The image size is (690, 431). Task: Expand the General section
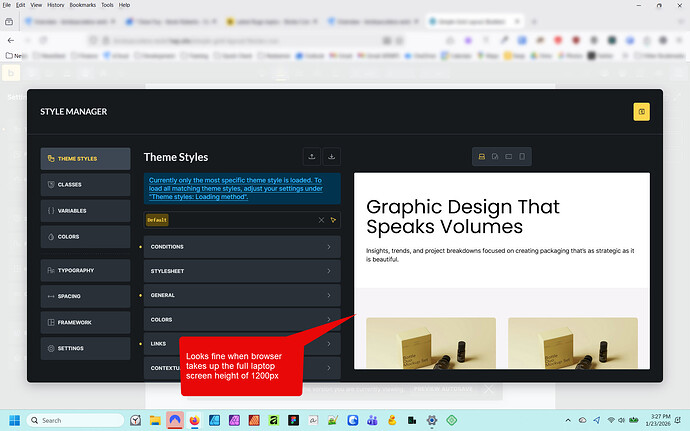[241, 295]
